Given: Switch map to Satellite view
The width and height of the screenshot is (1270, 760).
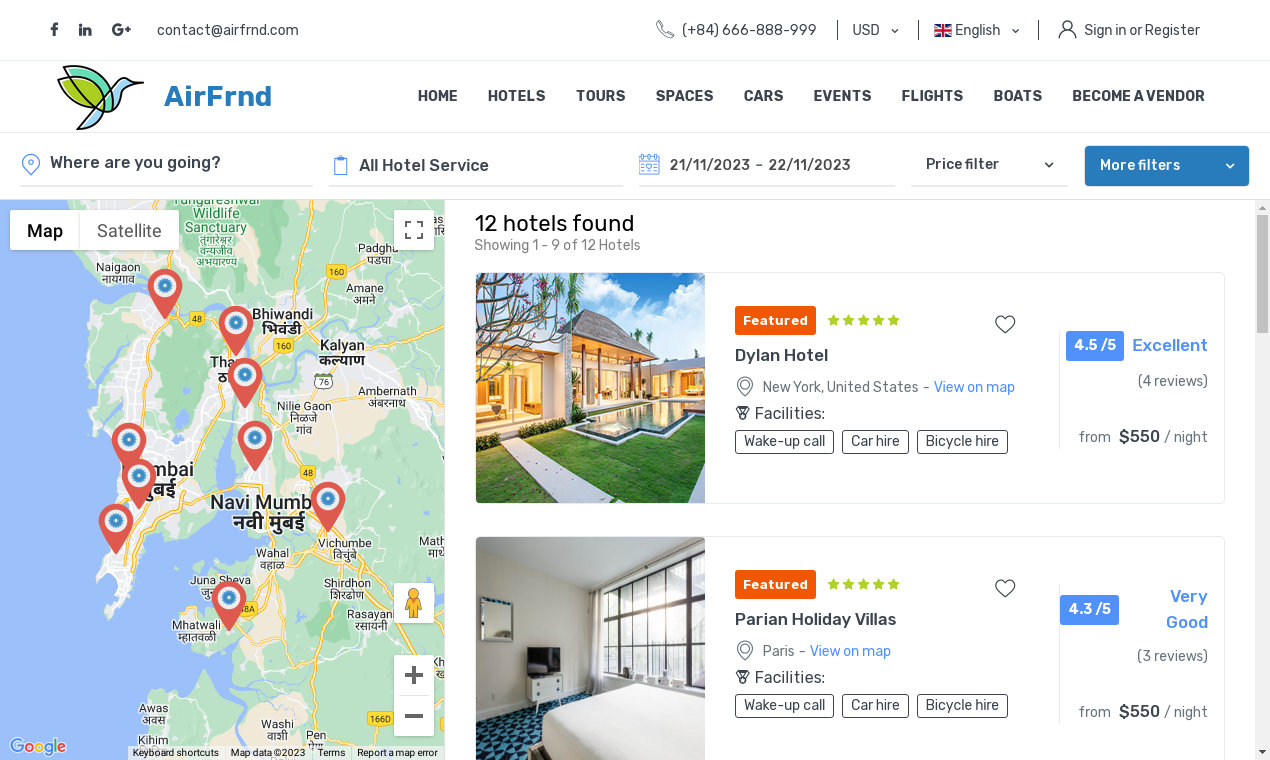Looking at the screenshot, I should point(129,230).
